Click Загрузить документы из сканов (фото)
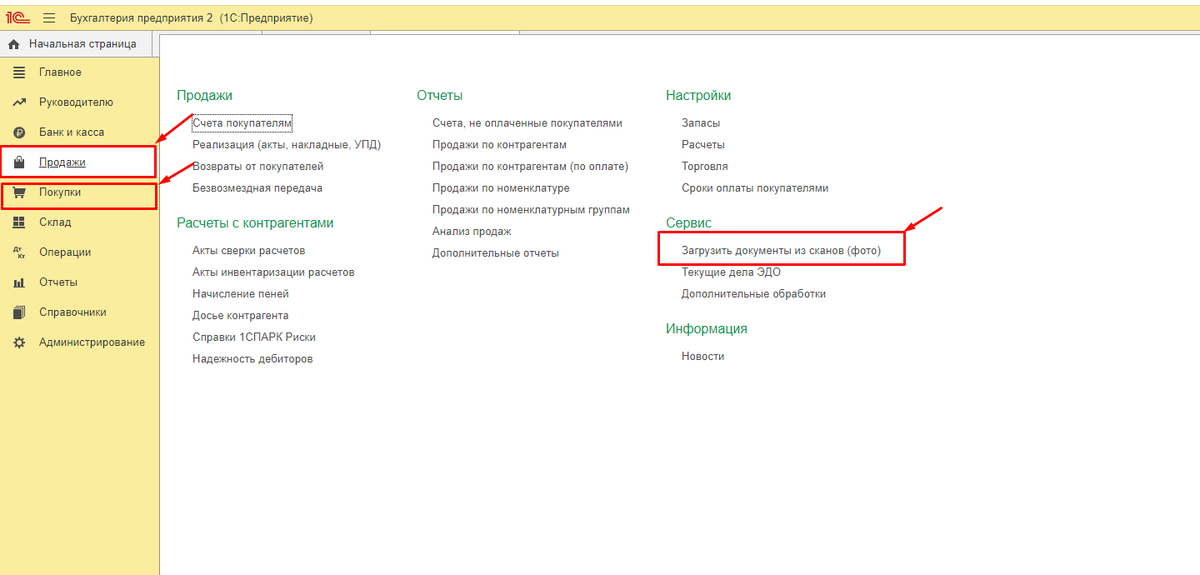Image resolution: width=1200 pixels, height=575 pixels. [781, 250]
